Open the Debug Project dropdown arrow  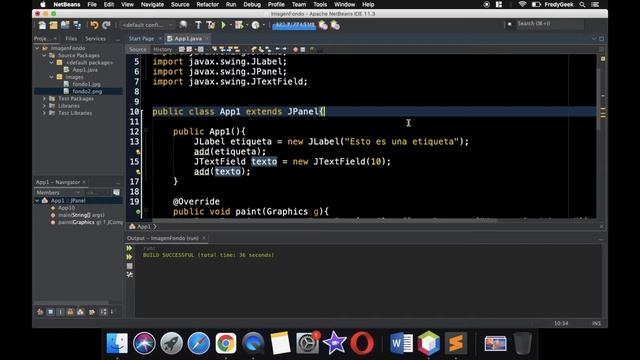[247, 25]
